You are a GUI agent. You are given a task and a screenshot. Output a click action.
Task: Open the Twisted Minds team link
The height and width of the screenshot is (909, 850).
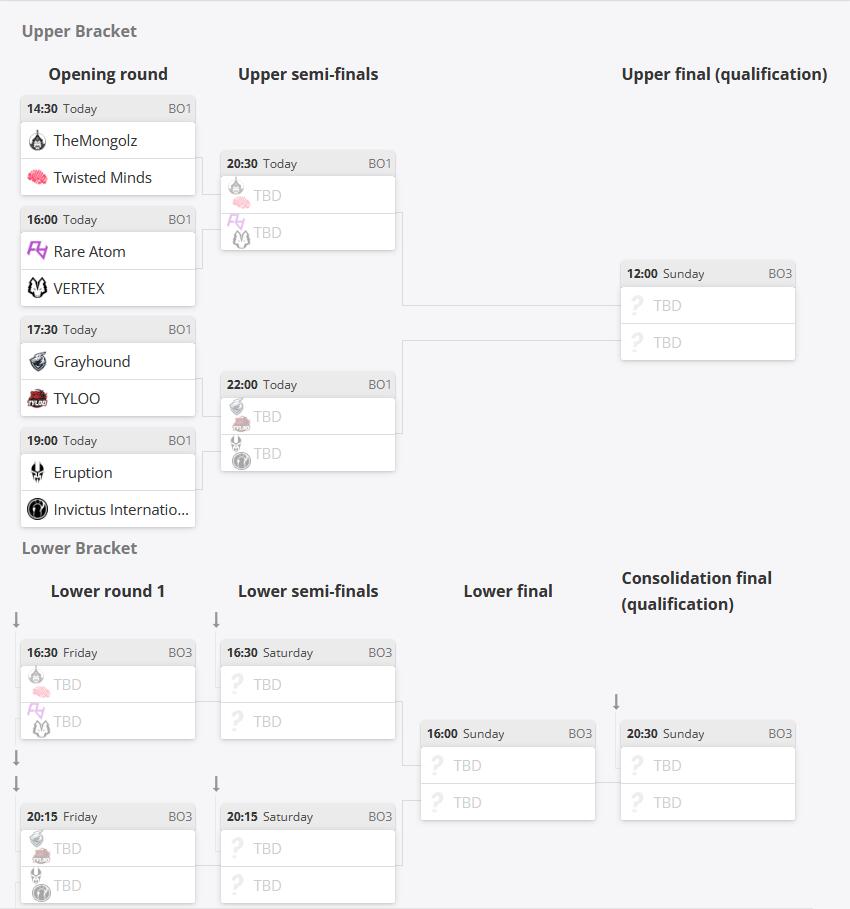point(103,177)
